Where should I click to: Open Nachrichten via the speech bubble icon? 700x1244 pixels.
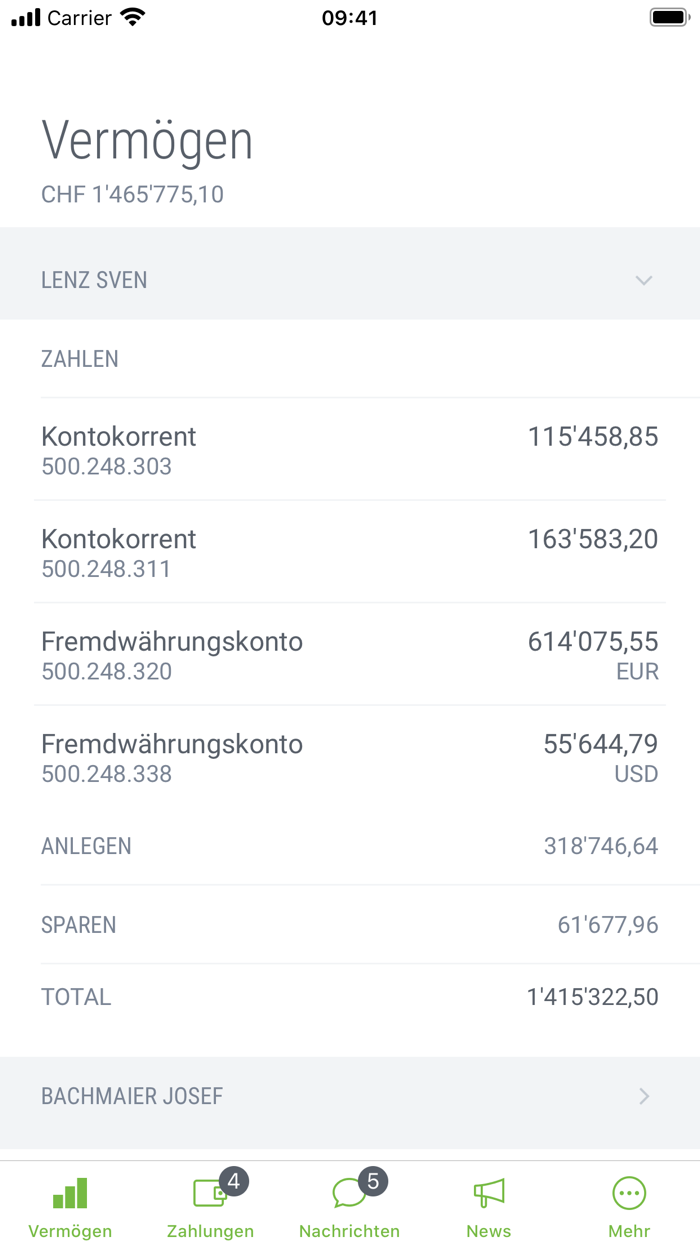pyautogui.click(x=349, y=1192)
